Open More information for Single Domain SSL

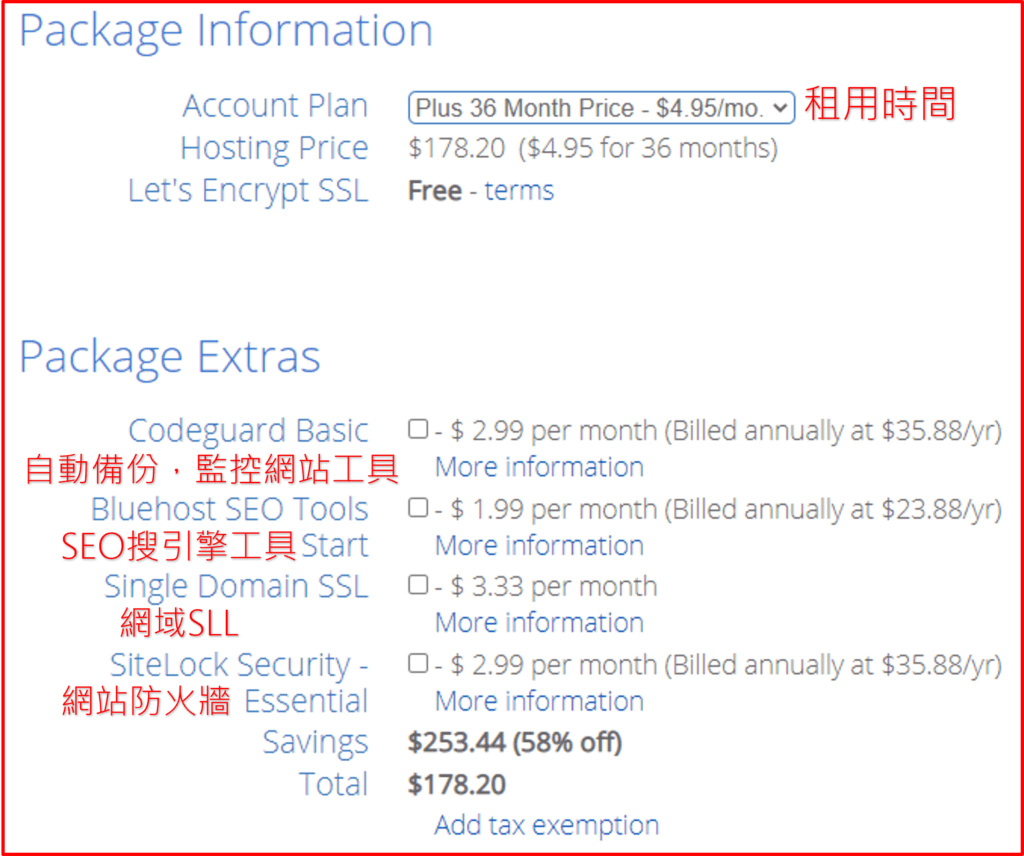539,623
